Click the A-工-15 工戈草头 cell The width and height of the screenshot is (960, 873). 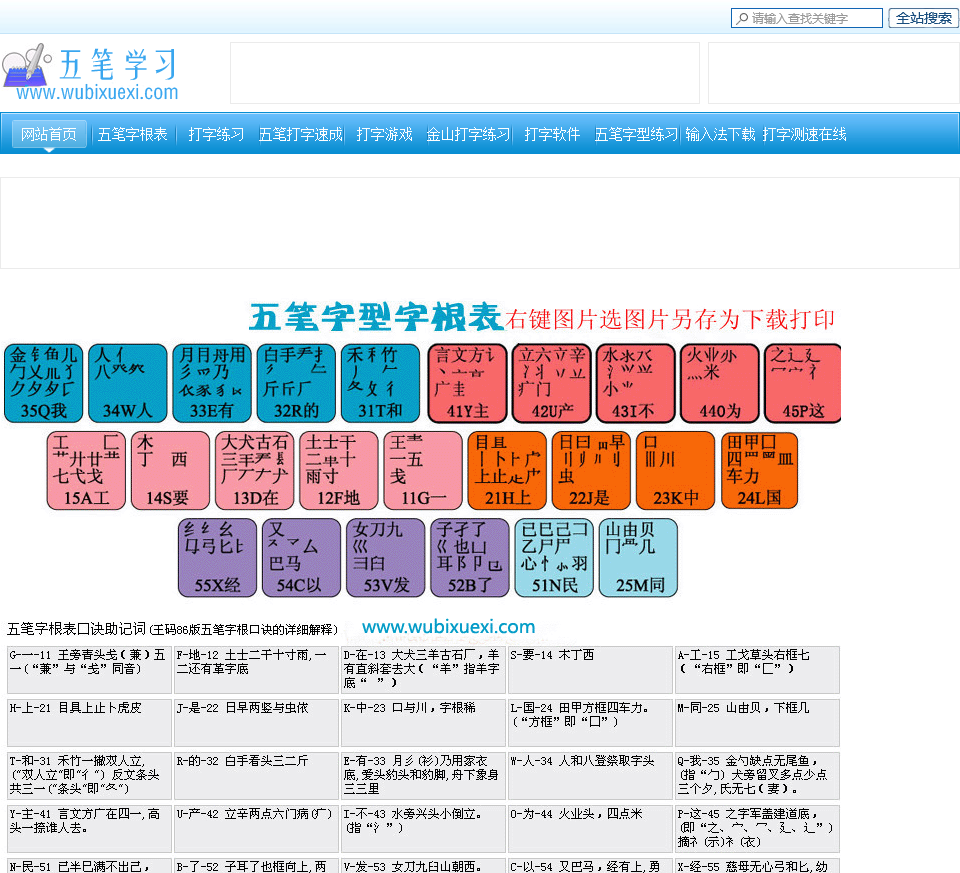757,670
